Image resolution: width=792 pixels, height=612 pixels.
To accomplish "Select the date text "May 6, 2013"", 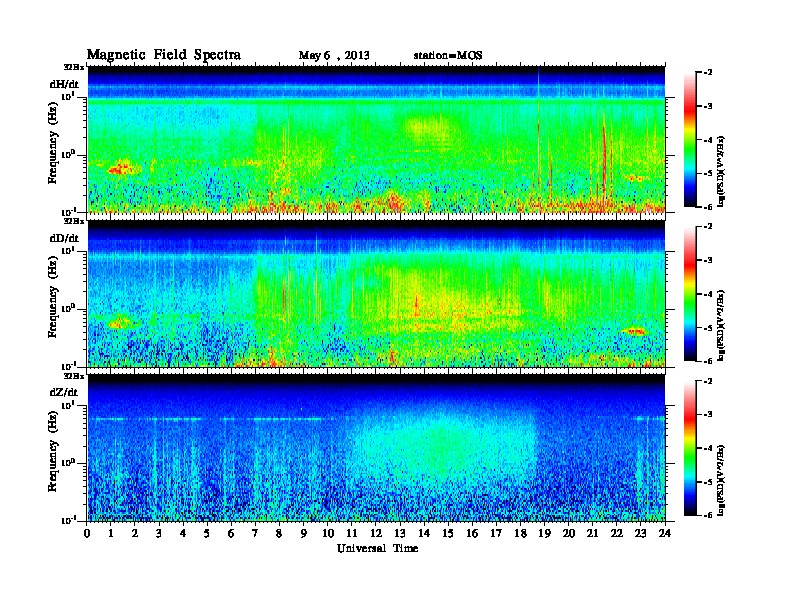I will click(334, 55).
